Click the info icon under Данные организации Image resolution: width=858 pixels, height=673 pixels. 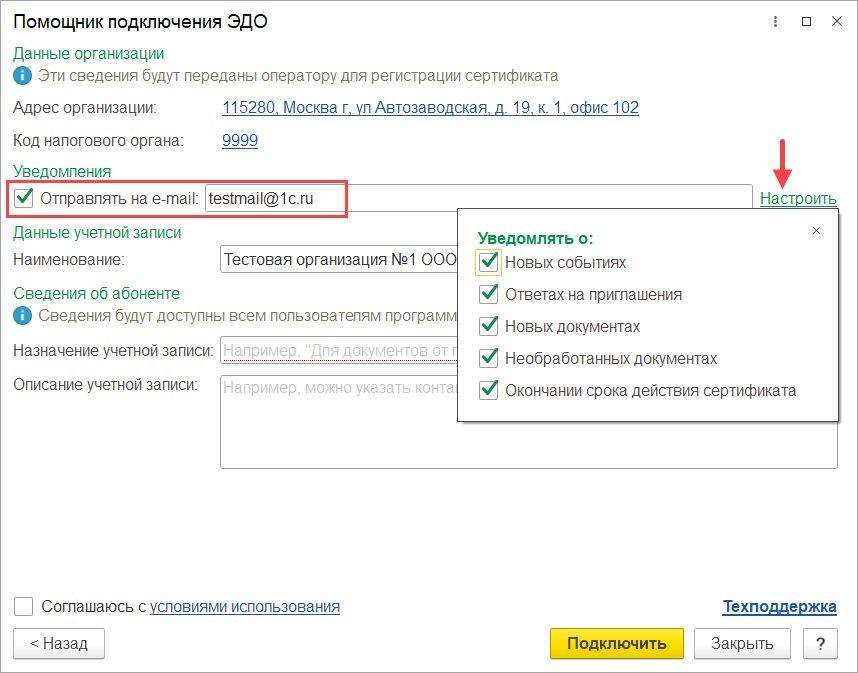point(22,75)
